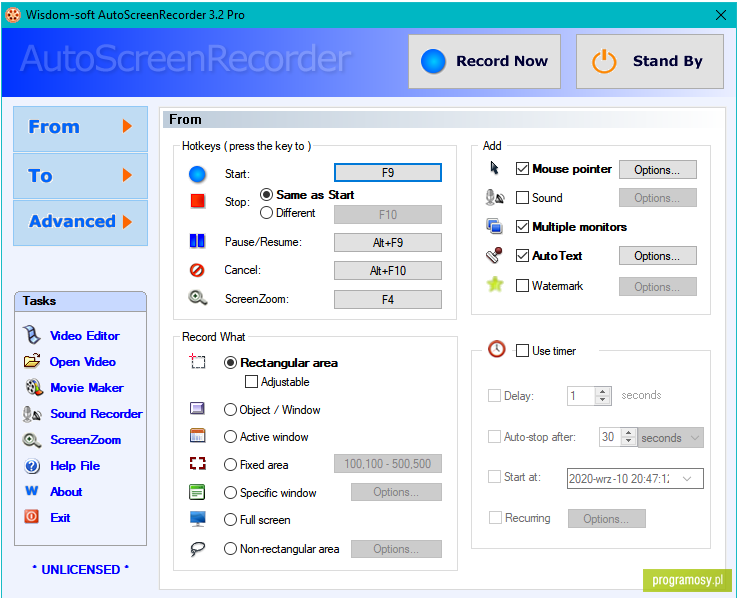Open the Video Editor task link

click(x=85, y=335)
